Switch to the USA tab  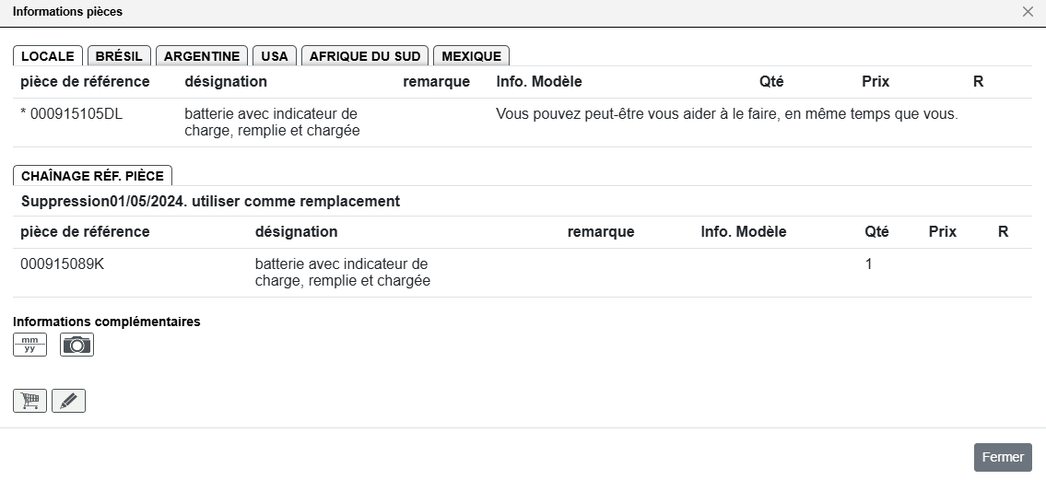[x=275, y=56]
